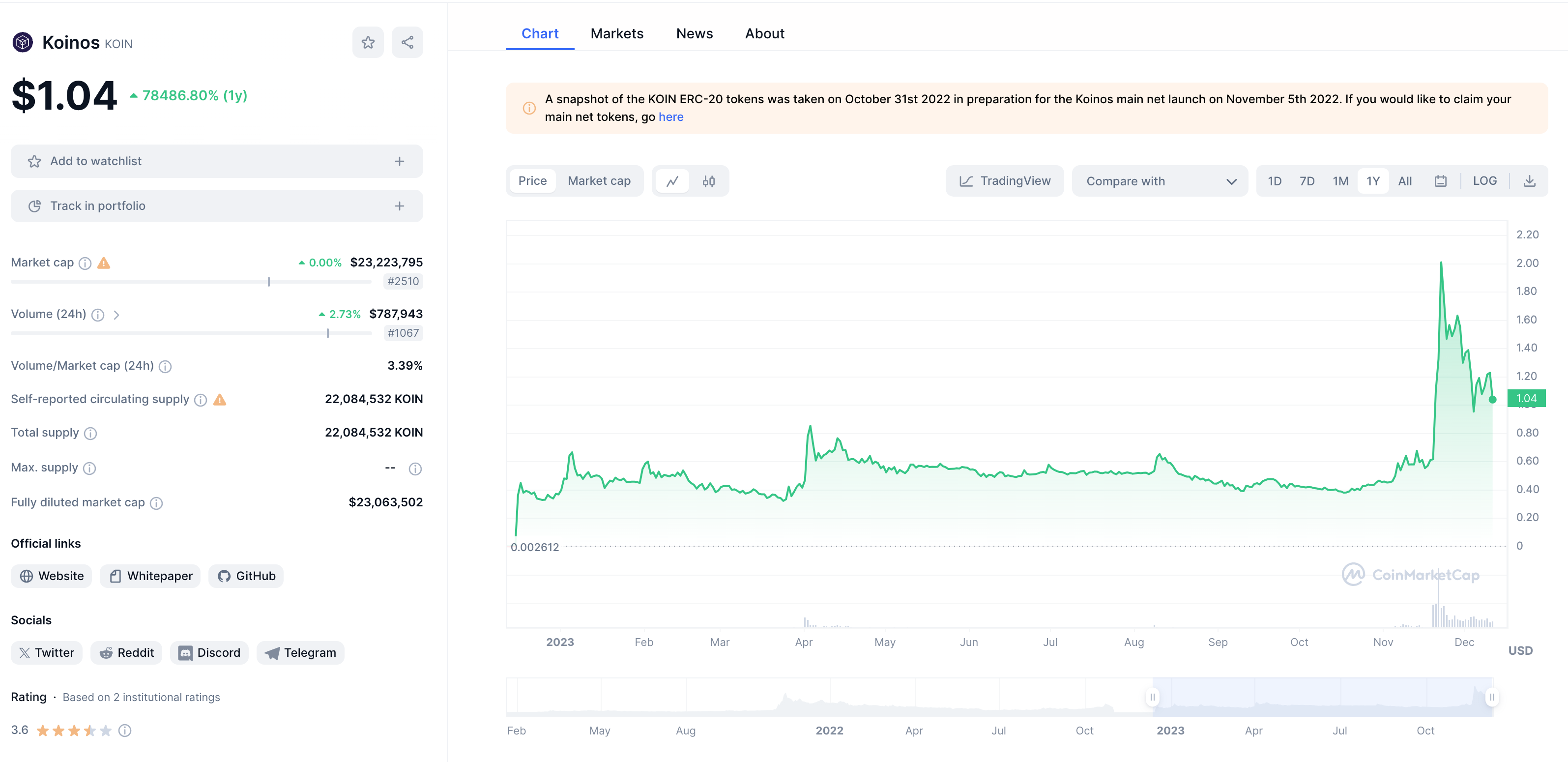1568x762 pixels.
Task: Click the Market cap info icon
Action: pos(85,263)
